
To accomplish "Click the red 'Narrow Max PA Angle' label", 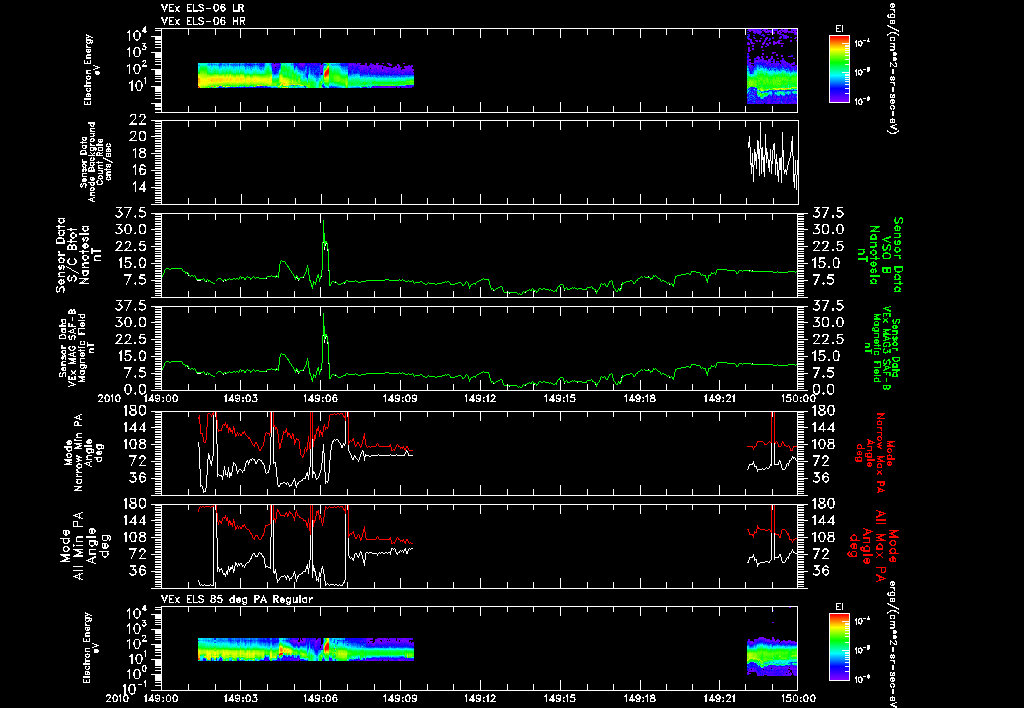I will (876, 453).
